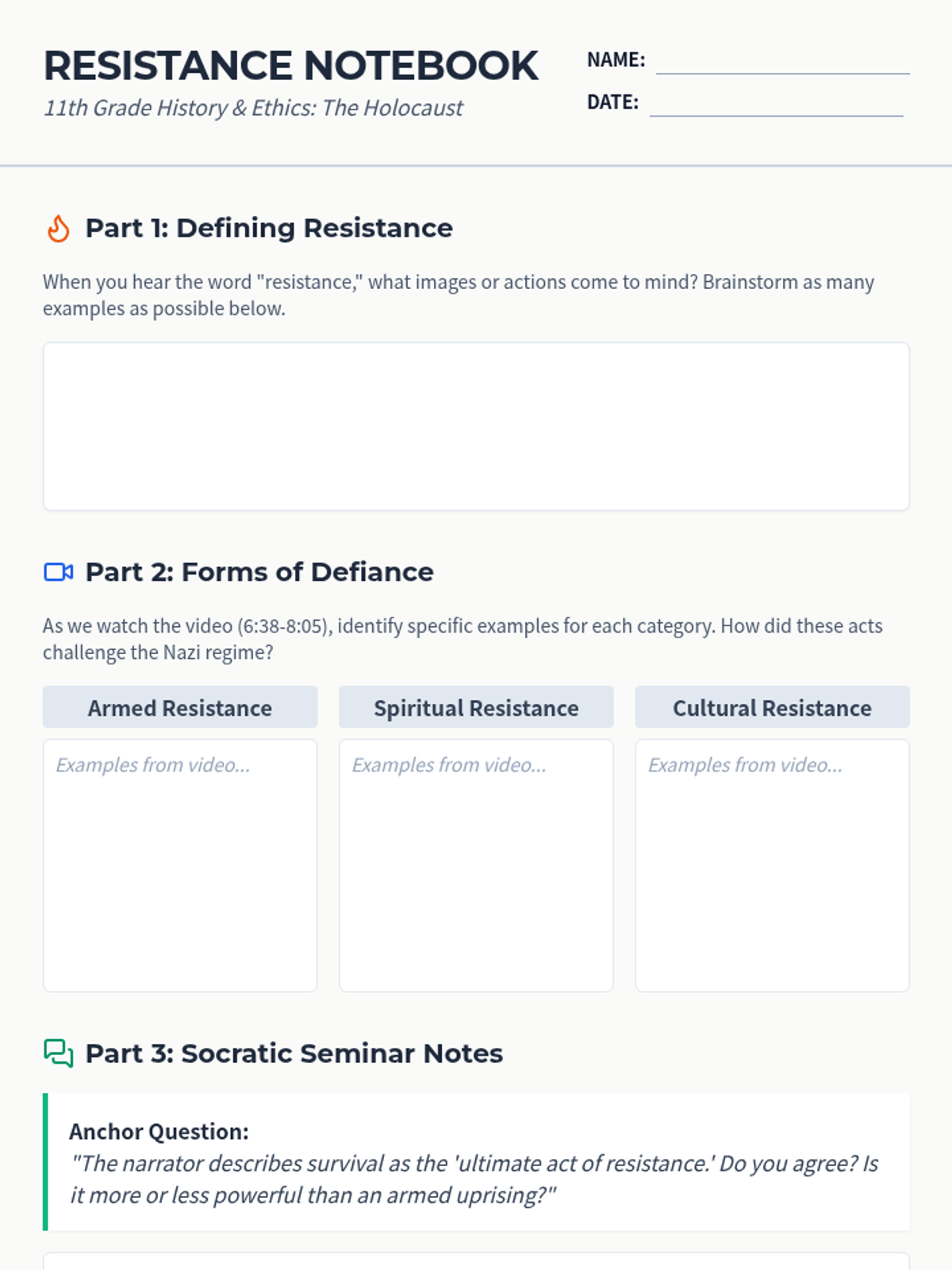Click the Part 2: Forms of Defiance heading
This screenshot has height=1270, width=952.
tap(259, 572)
